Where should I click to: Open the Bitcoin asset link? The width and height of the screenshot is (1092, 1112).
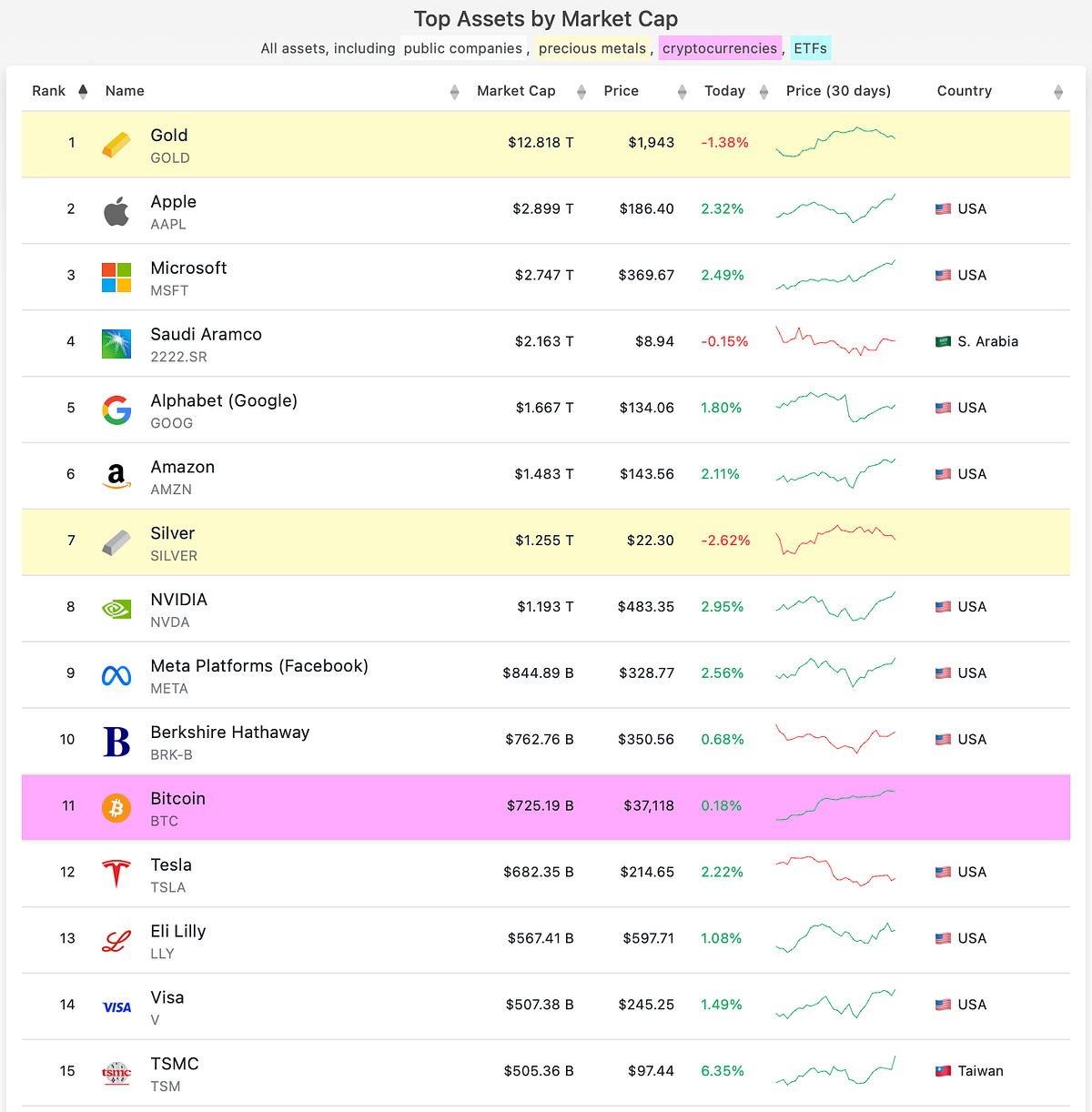tap(177, 799)
